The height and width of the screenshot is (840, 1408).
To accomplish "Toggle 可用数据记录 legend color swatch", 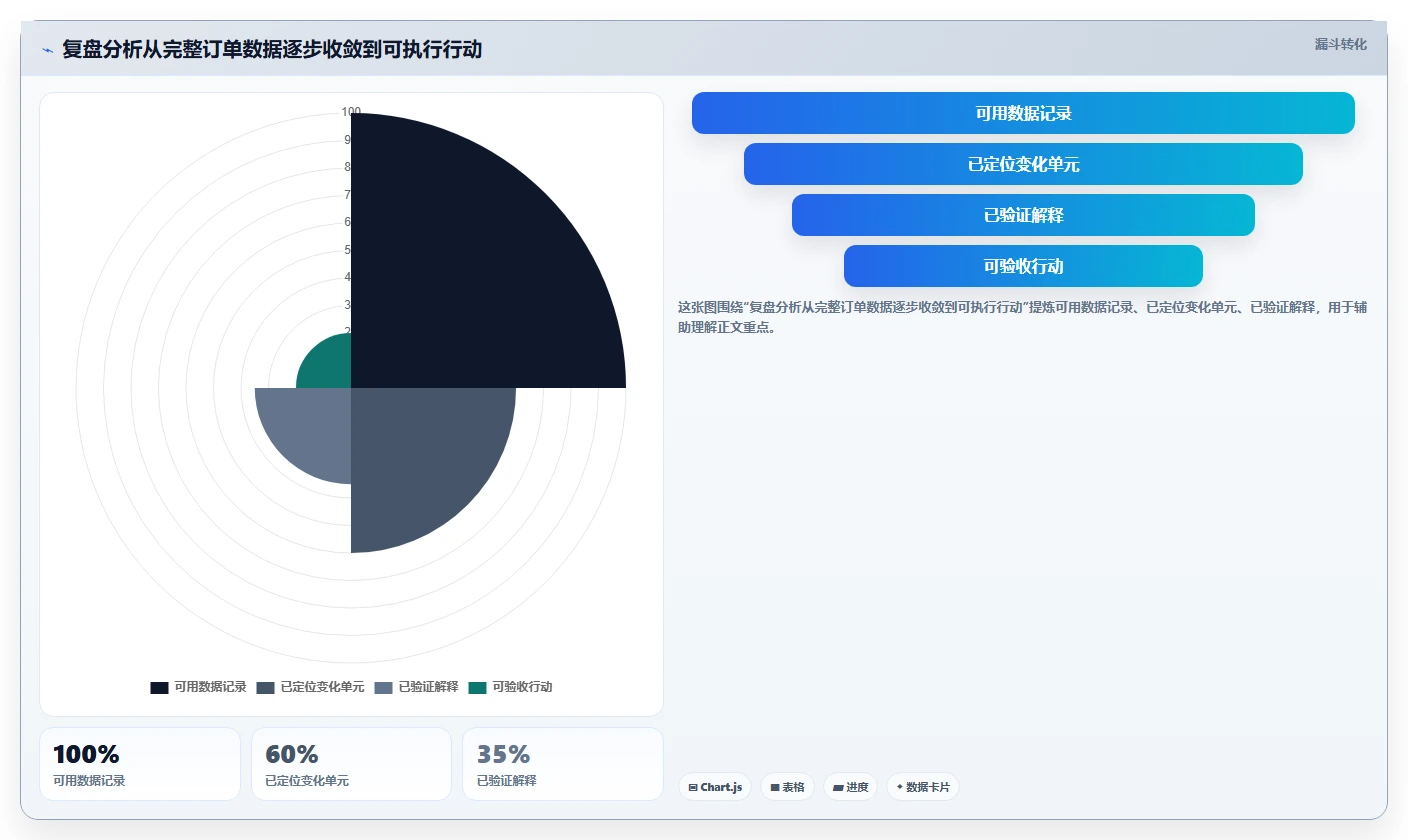I will pos(159,687).
